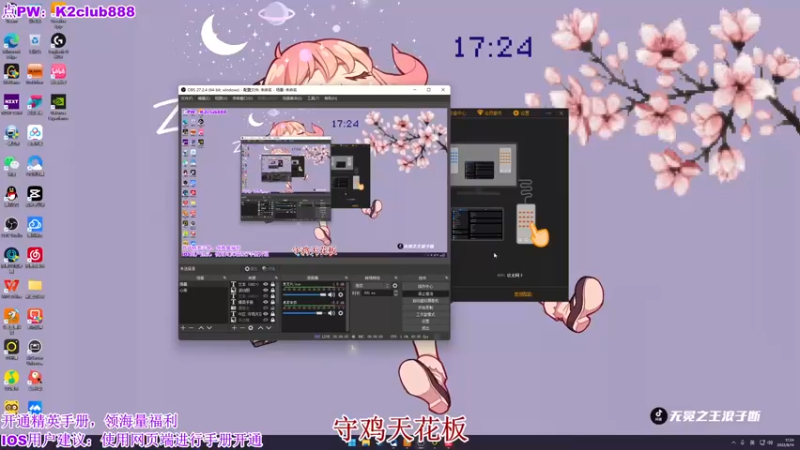This screenshot has height=450, width=800.
Task: Open QQ penguin desktop icon
Action: pos(11,196)
